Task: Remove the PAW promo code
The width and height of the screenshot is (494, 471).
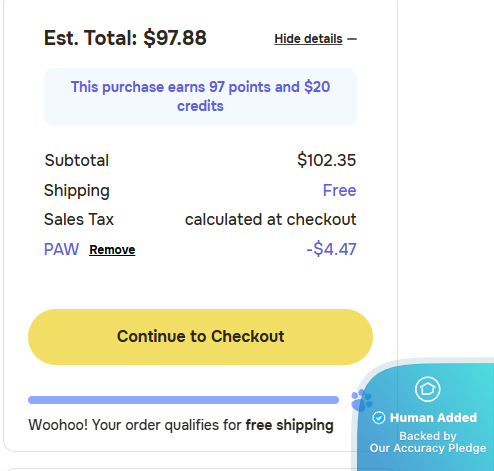Action: click(112, 250)
